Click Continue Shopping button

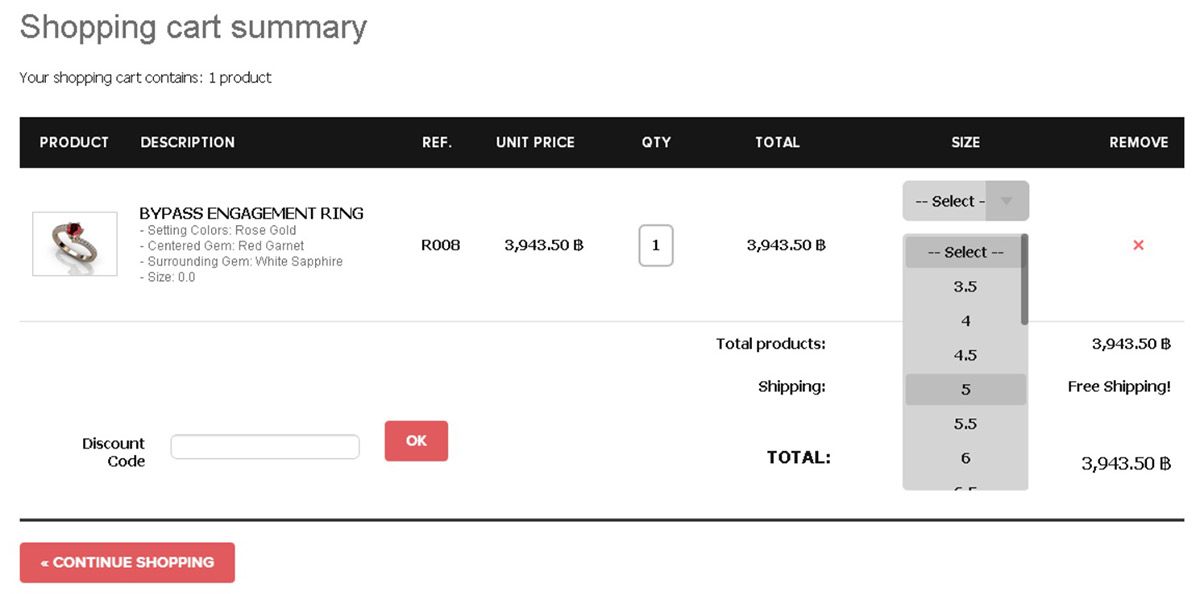(127, 562)
